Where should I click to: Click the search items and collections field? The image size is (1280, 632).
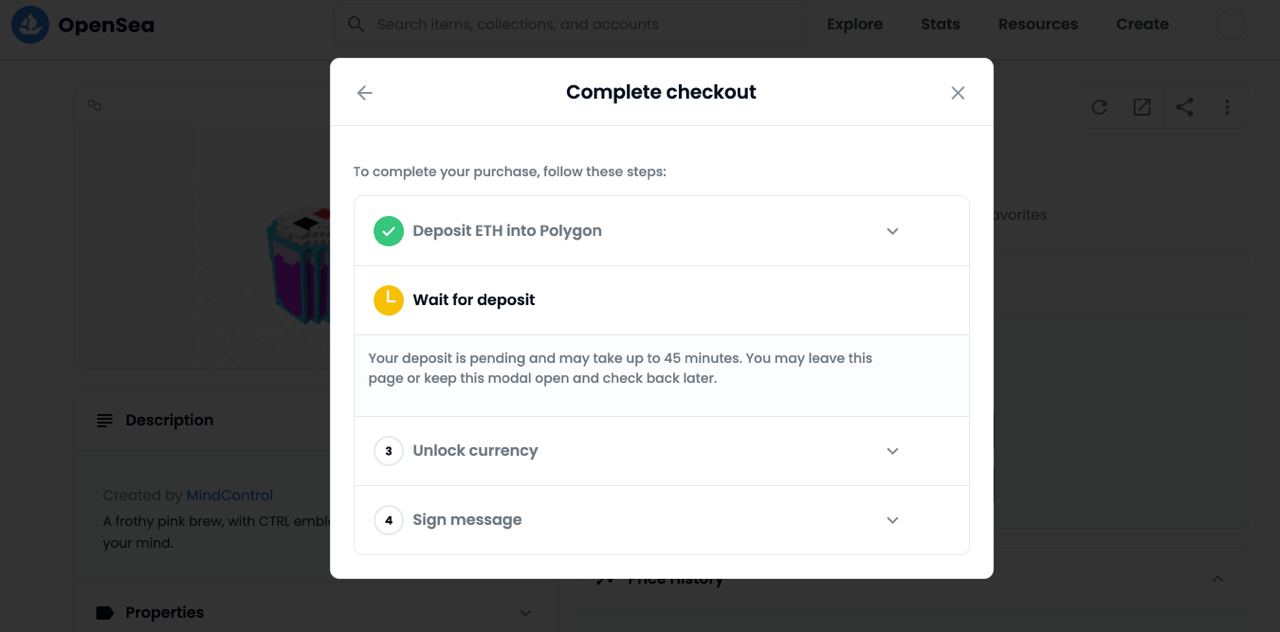pos(570,24)
